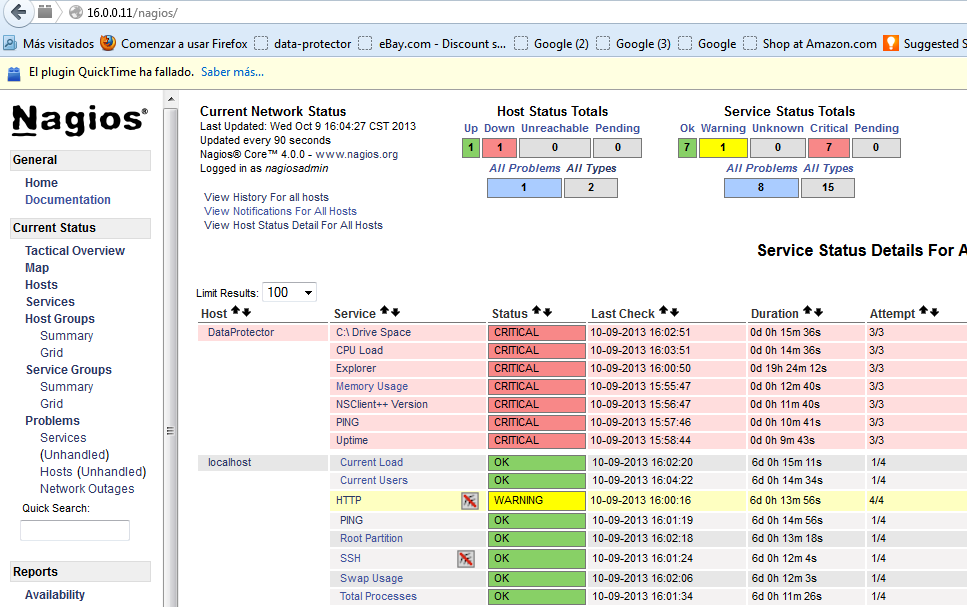Sort Duration column ascending with up arrow
Viewport: 967px width, 607px height.
[807, 312]
